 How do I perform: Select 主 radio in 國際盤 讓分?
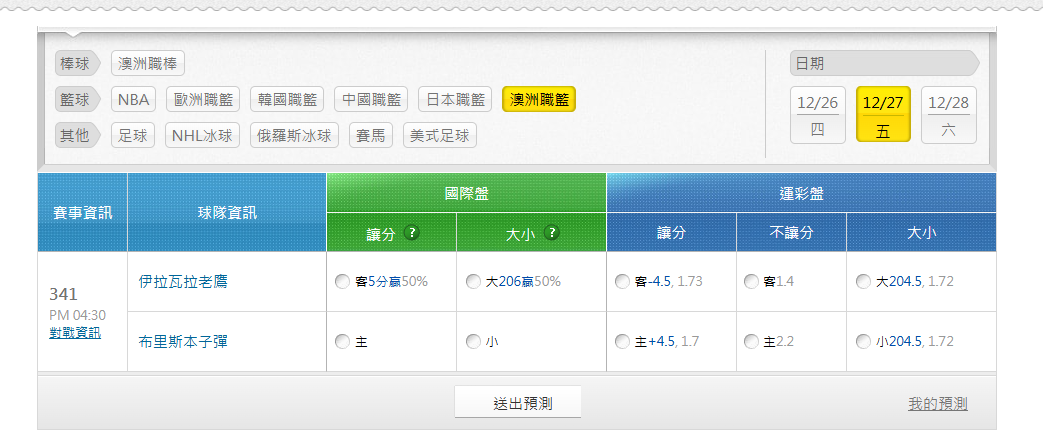342,342
